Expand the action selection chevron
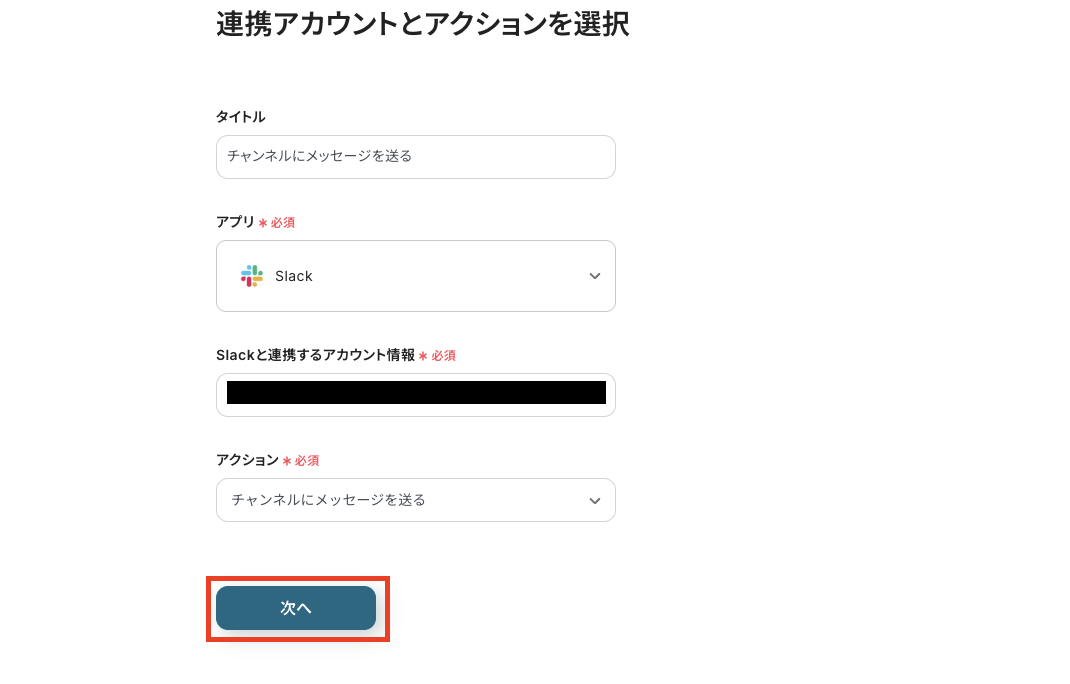The image size is (1070, 684). [x=595, y=500]
